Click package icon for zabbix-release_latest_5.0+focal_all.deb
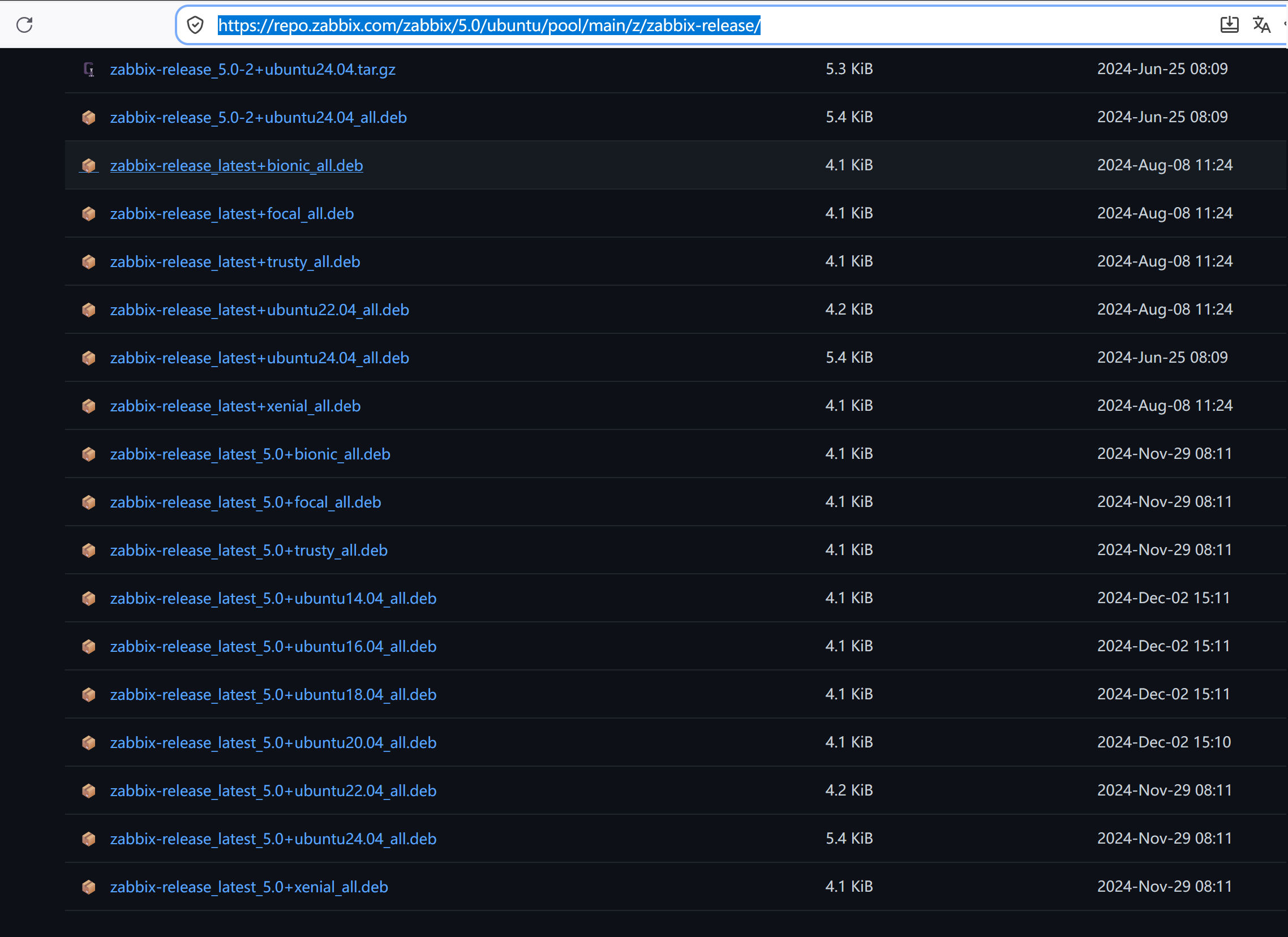The width and height of the screenshot is (1288, 937). point(89,502)
